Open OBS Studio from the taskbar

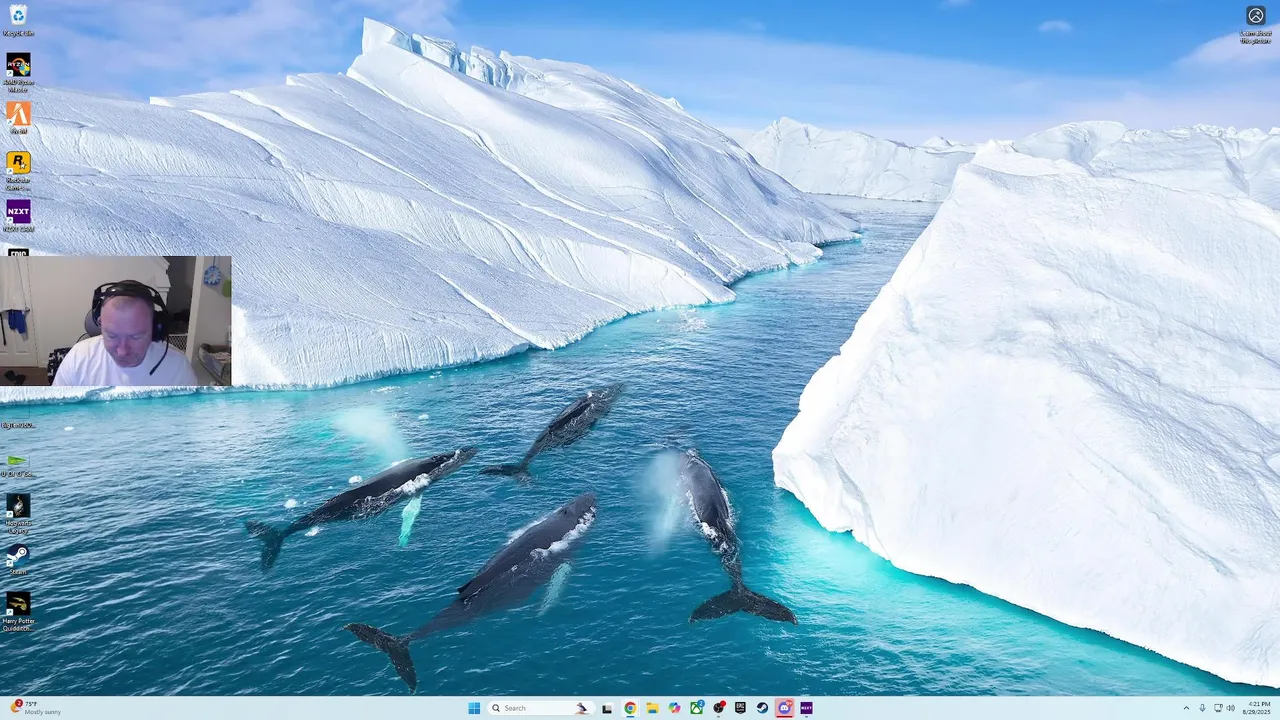coord(718,708)
